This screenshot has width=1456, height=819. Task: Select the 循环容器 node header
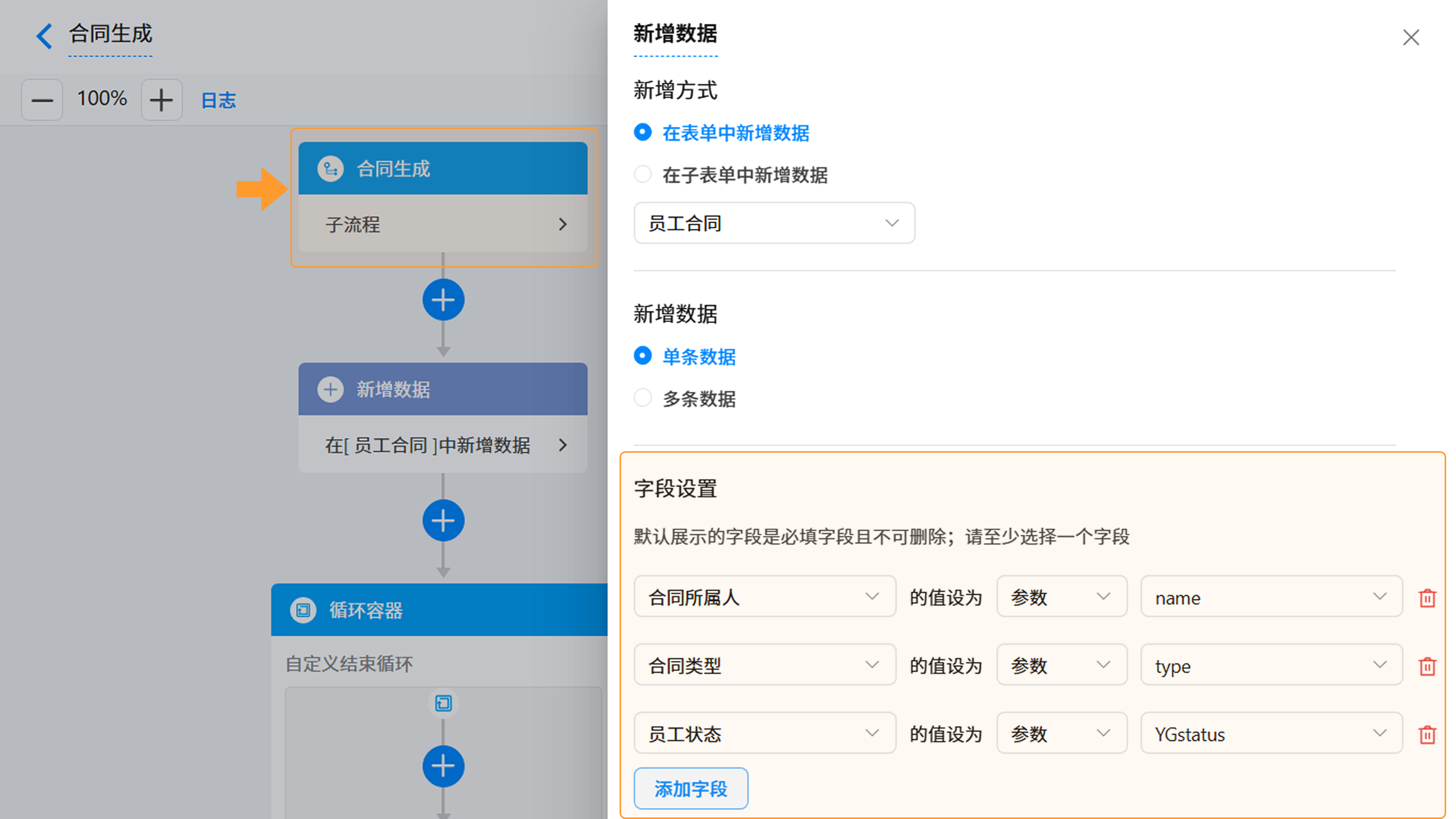tap(439, 610)
